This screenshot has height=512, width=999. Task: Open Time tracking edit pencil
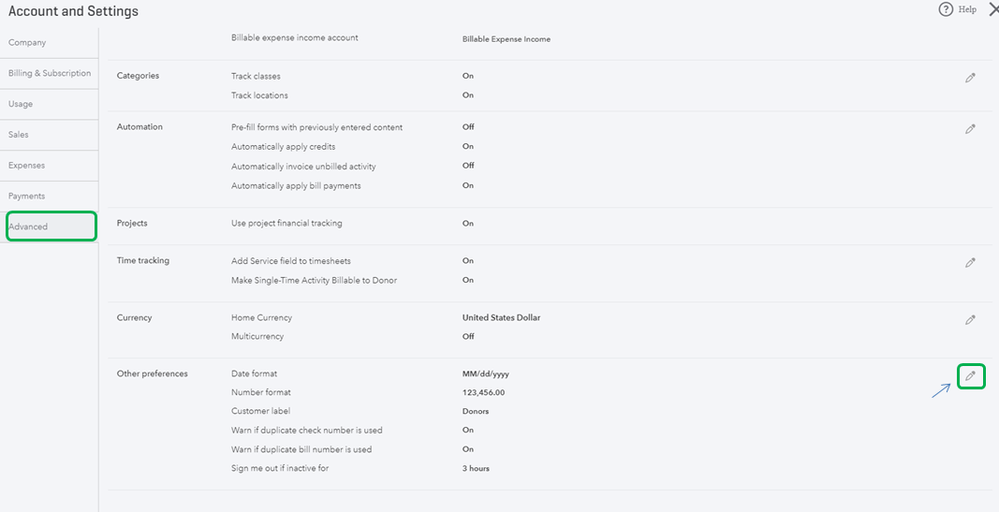click(970, 263)
